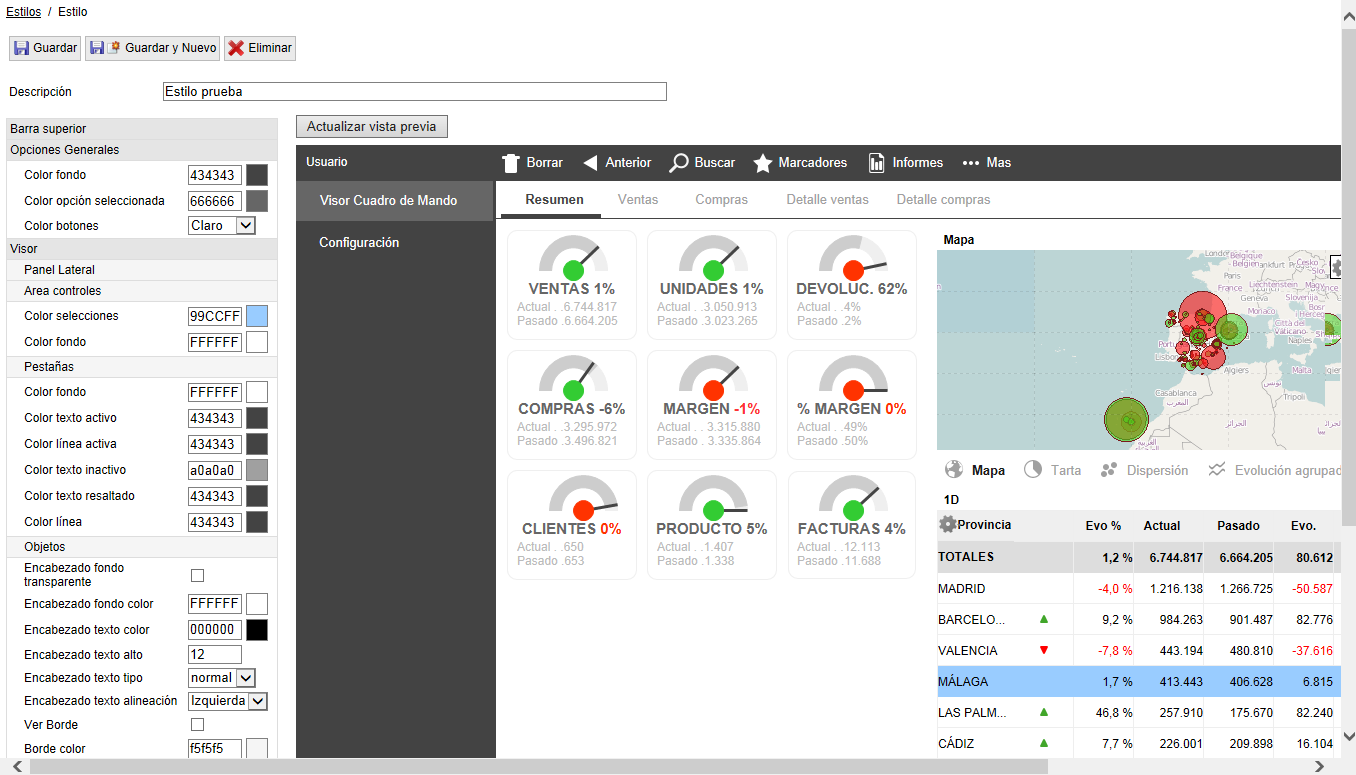Viewport: 1356px width, 775px height.
Task: Open the Buscar magnifier search icon
Action: [679, 163]
